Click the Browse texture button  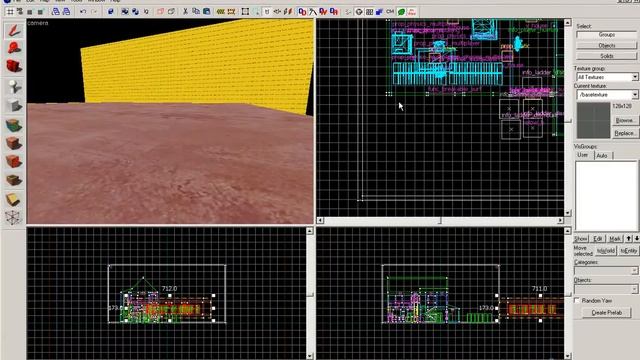[624, 120]
